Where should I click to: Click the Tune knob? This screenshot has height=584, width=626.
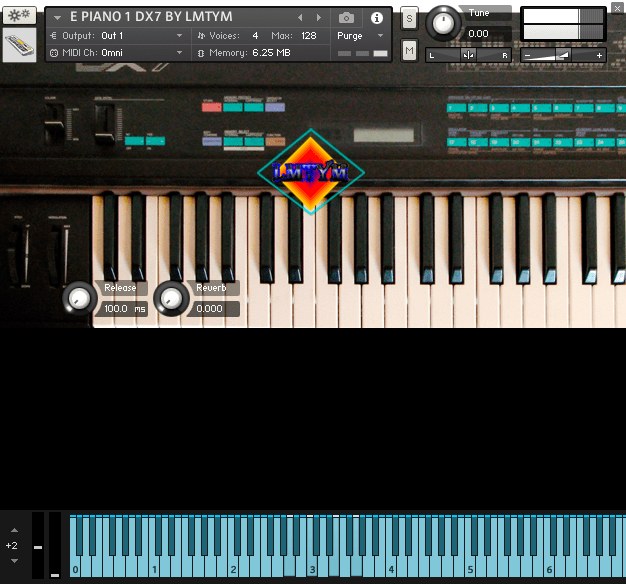coord(443,24)
